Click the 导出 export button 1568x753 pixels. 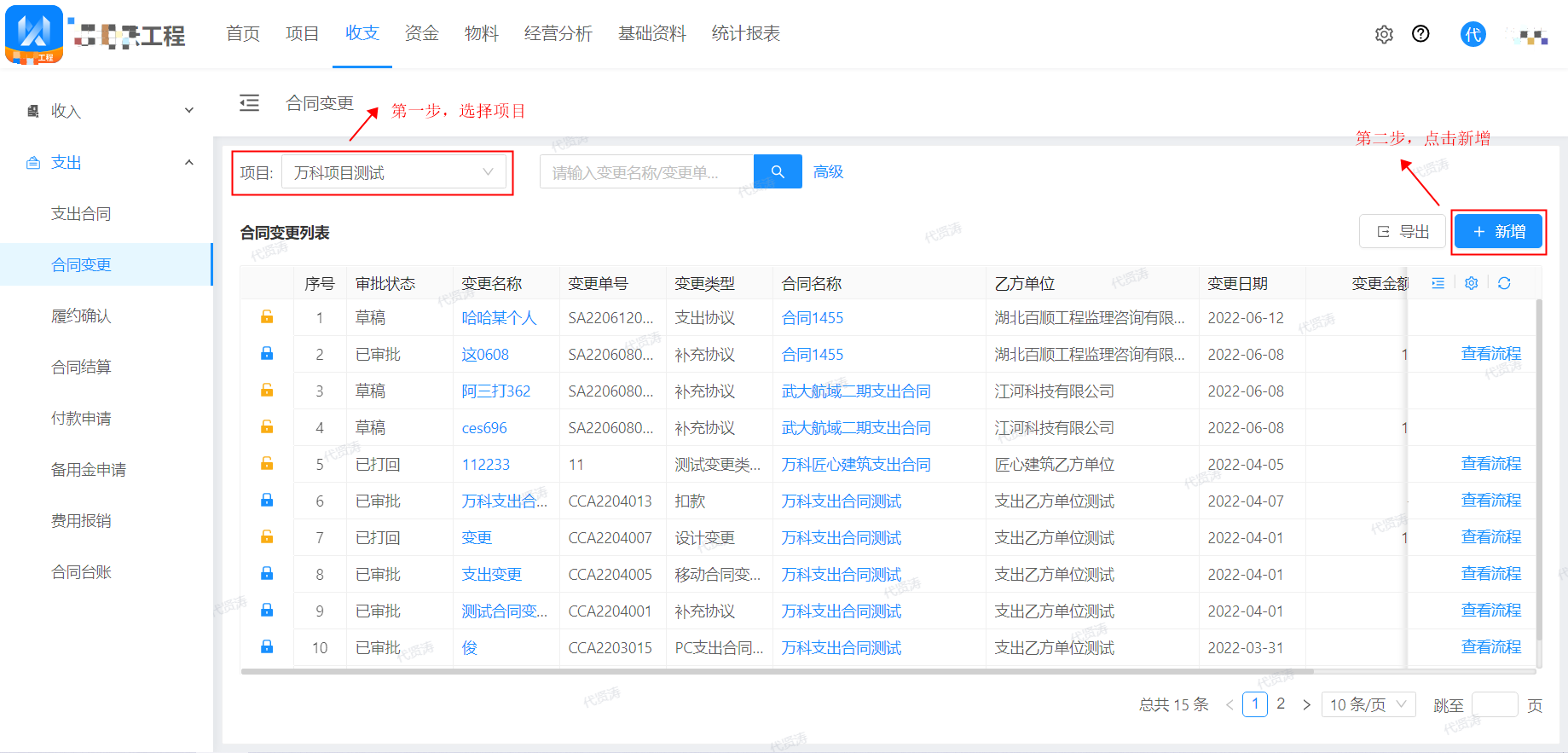pos(1403,232)
